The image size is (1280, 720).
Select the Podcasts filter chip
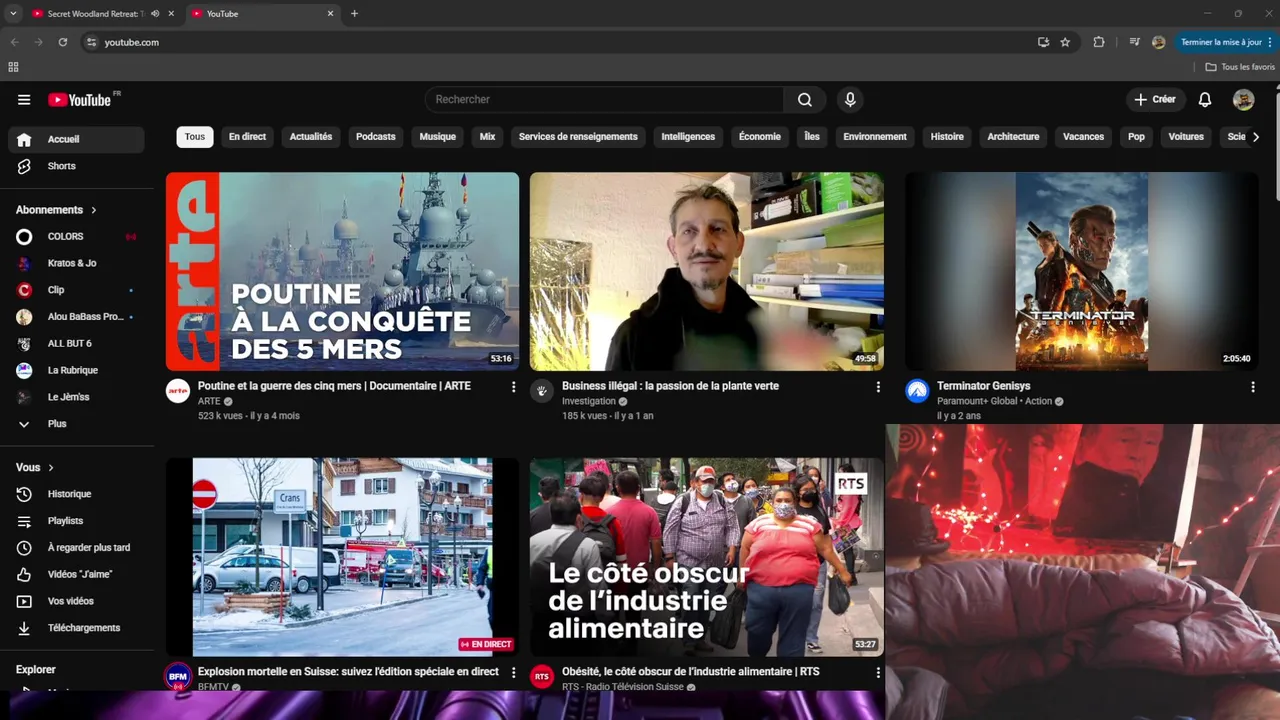coord(376,137)
